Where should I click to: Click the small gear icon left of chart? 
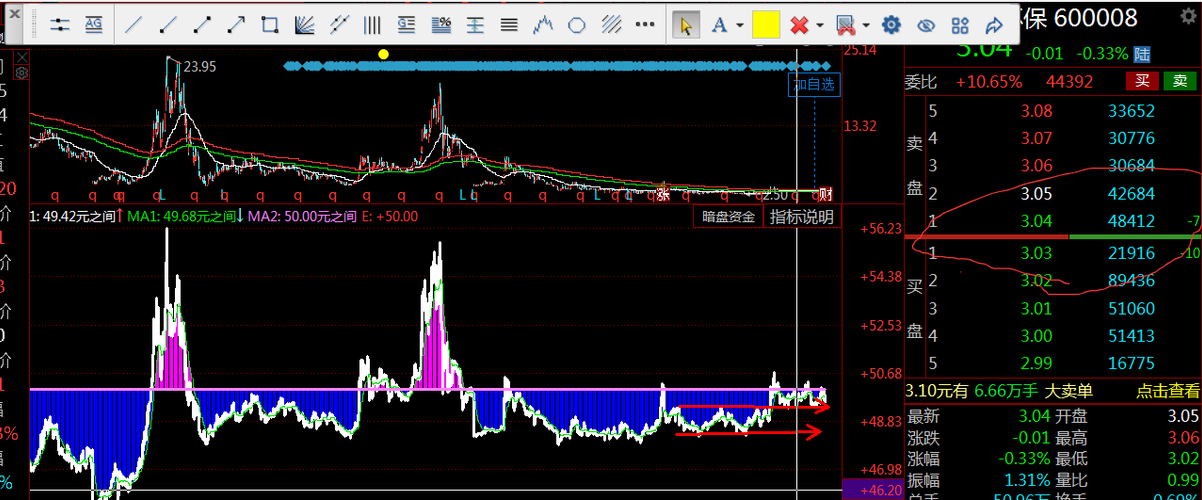point(20,74)
